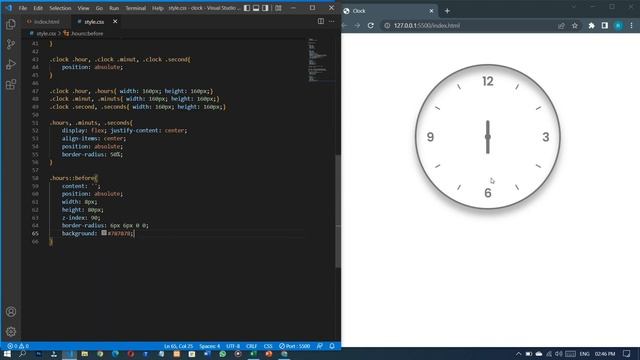Change language mode CSS in status bar
This screenshot has height=360, width=640.
coord(268,346)
